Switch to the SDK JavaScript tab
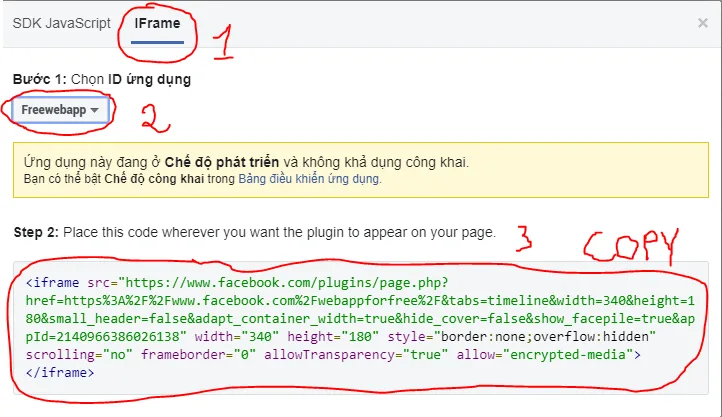The width and height of the screenshot is (722, 417). coord(61,23)
